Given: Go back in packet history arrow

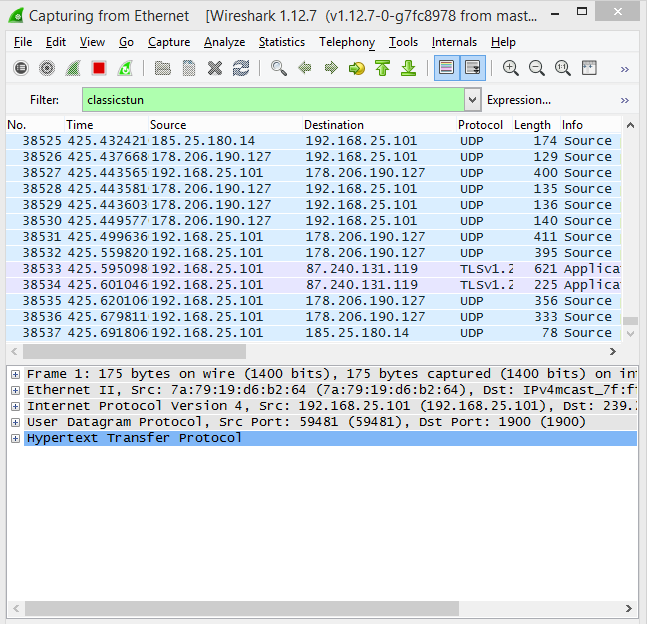Looking at the screenshot, I should [305, 68].
